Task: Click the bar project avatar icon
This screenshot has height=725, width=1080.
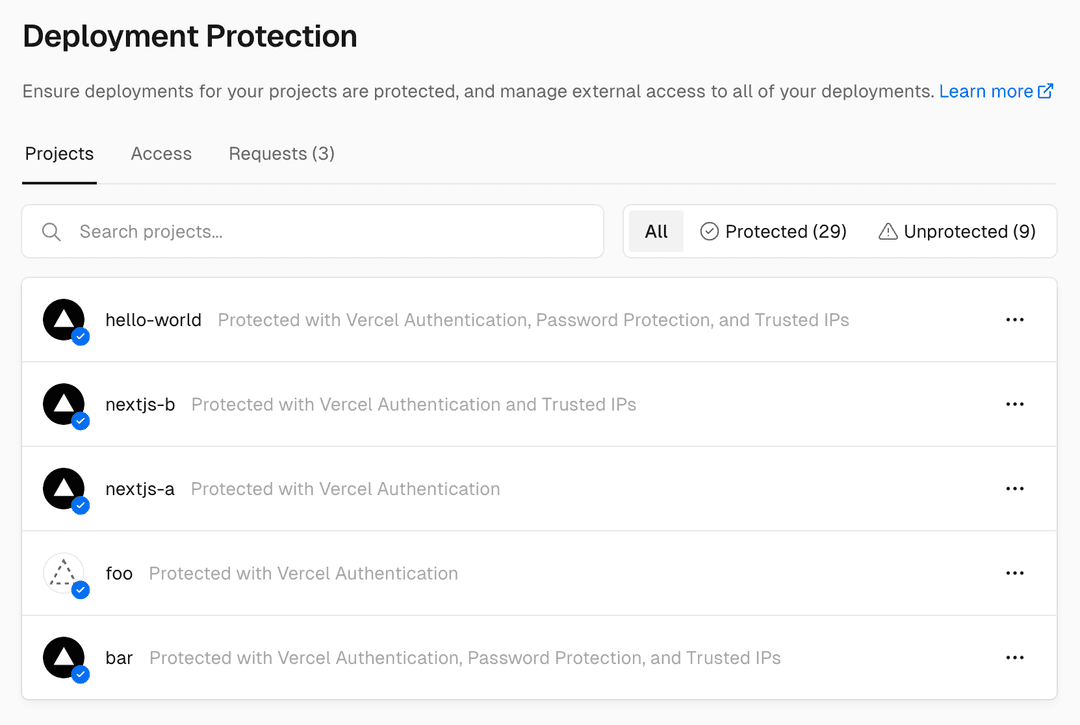Action: click(x=63, y=657)
